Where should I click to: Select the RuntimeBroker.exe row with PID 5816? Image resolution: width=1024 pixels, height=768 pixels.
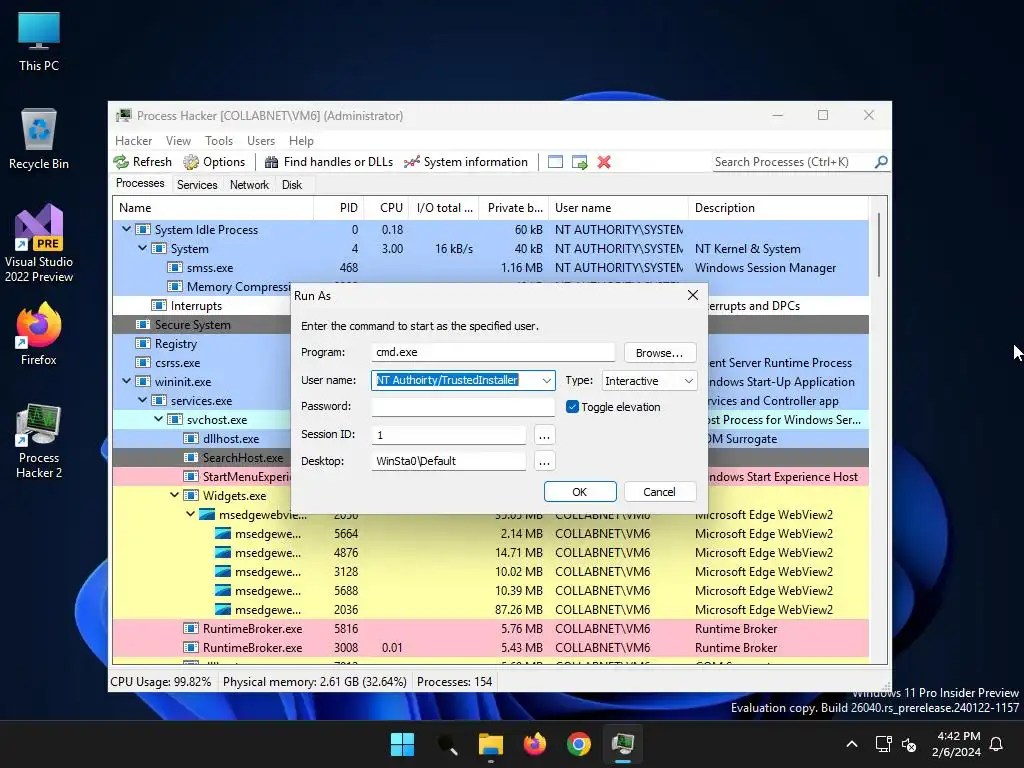pyautogui.click(x=490, y=629)
